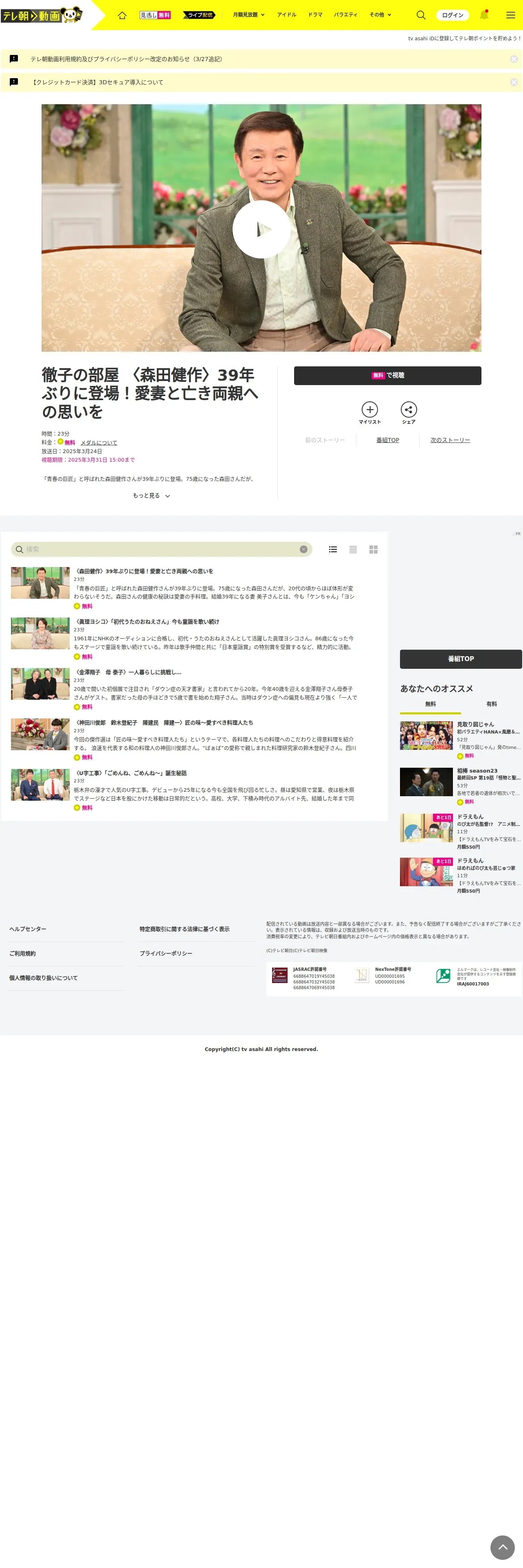The height and width of the screenshot is (1568, 523).
Task: Click the dark 番組TOP sidebar button
Action: tap(461, 659)
